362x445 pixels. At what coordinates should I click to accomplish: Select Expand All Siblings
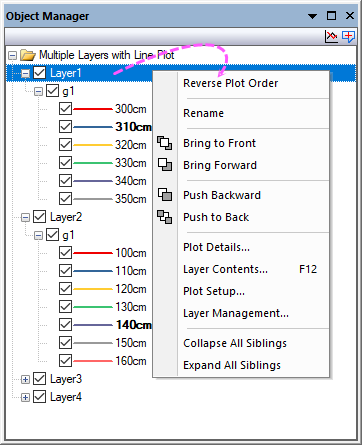click(x=241, y=365)
